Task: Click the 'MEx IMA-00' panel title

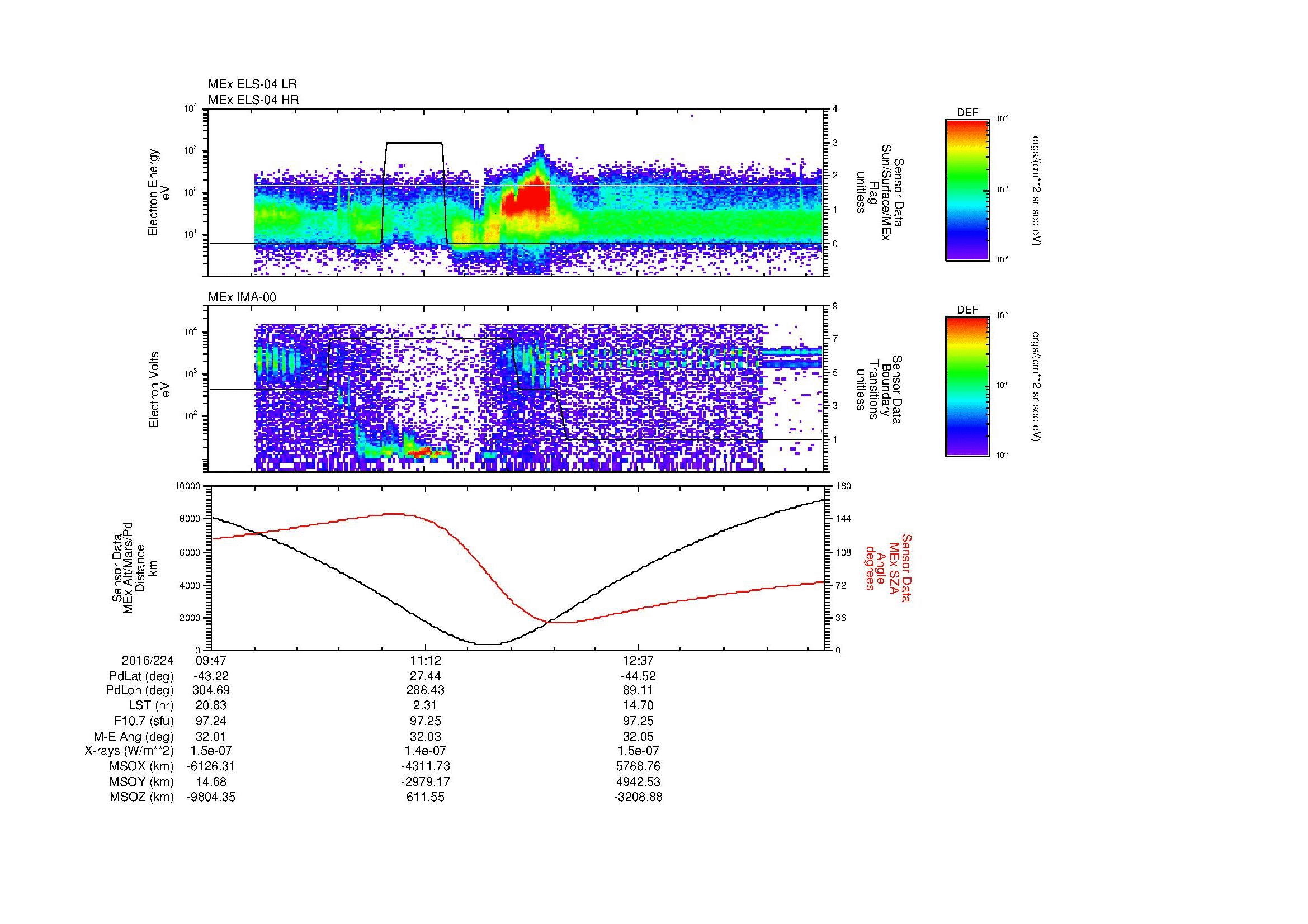Action: (x=242, y=297)
